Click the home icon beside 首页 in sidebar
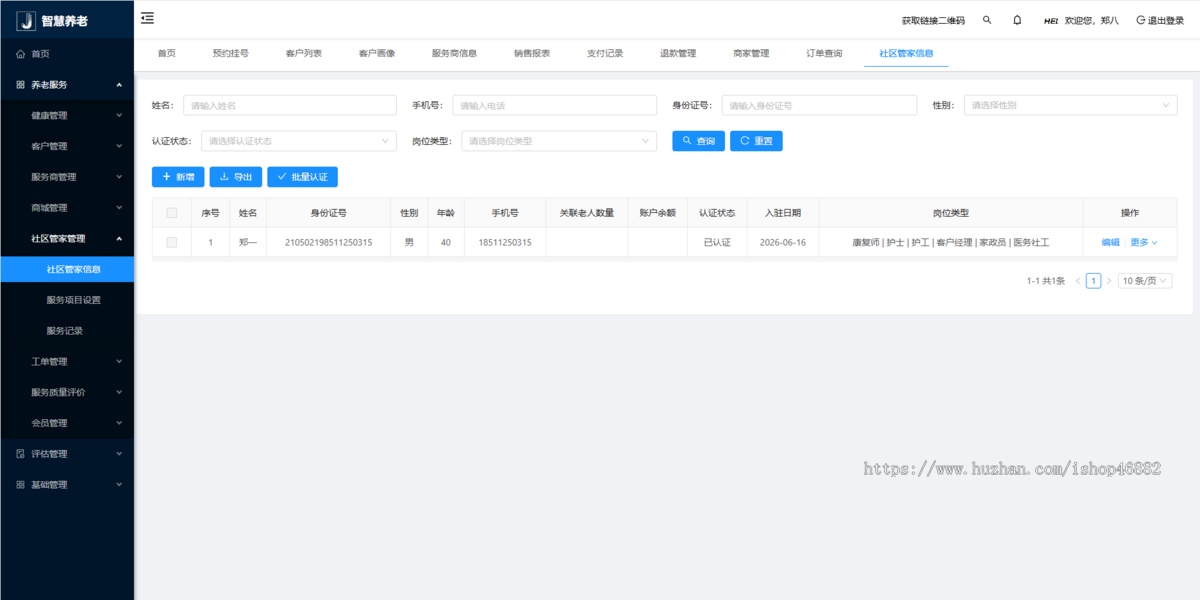This screenshot has width=1200, height=600. (x=21, y=54)
